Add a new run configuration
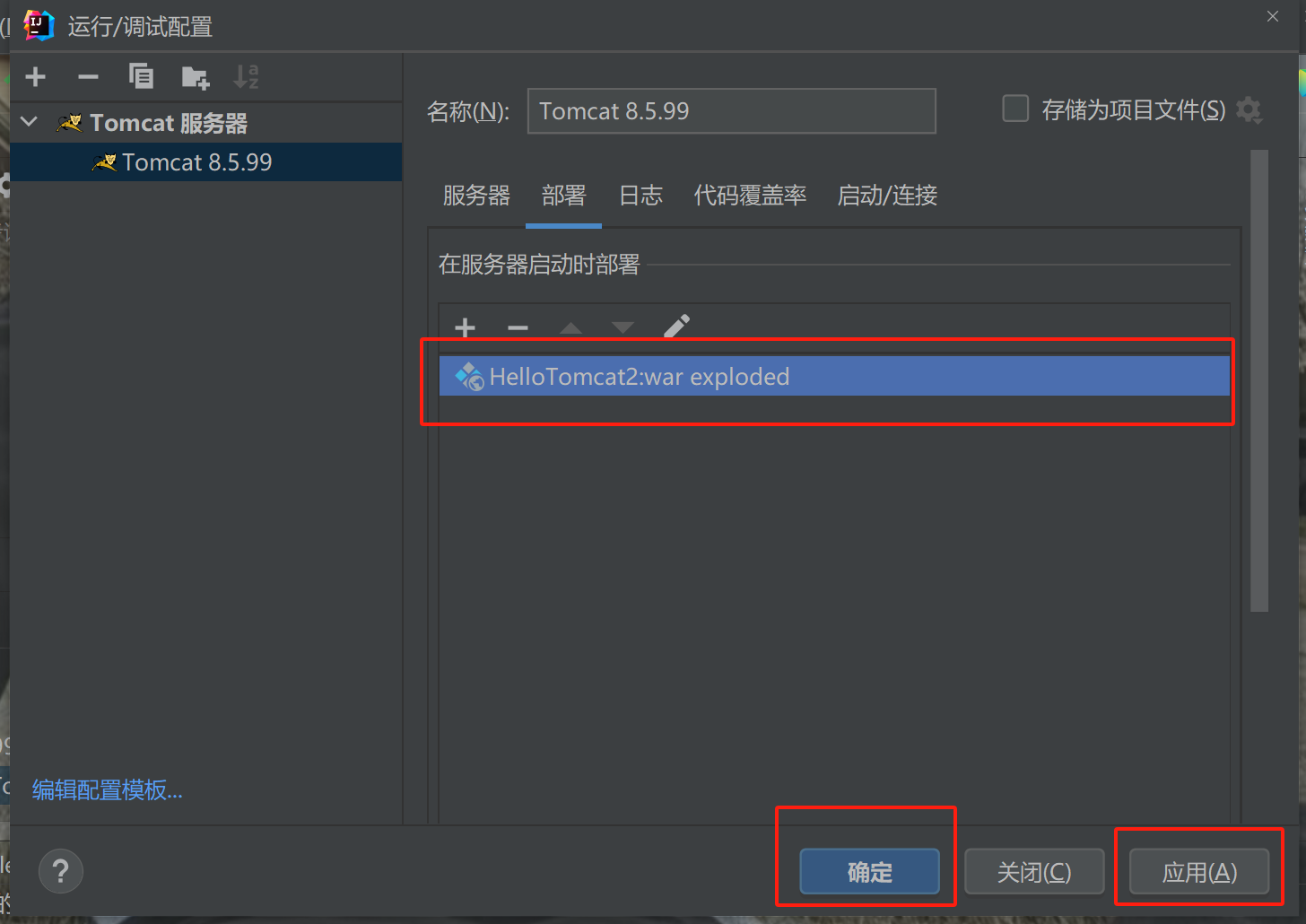This screenshot has height=924, width=1306. click(x=36, y=77)
